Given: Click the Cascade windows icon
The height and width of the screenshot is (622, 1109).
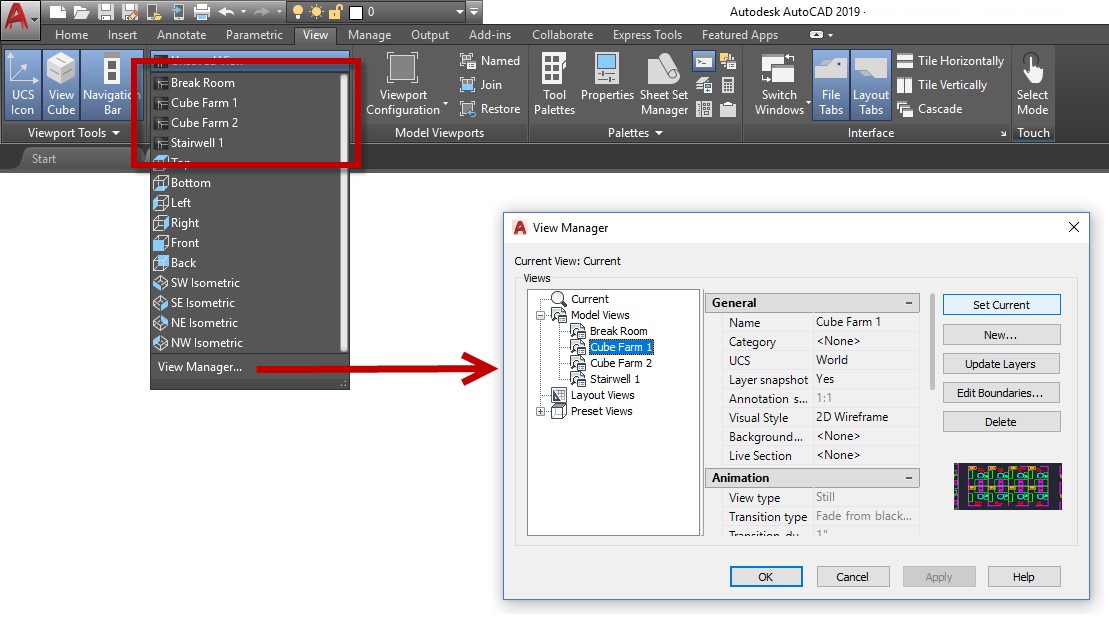Looking at the screenshot, I should 905,109.
